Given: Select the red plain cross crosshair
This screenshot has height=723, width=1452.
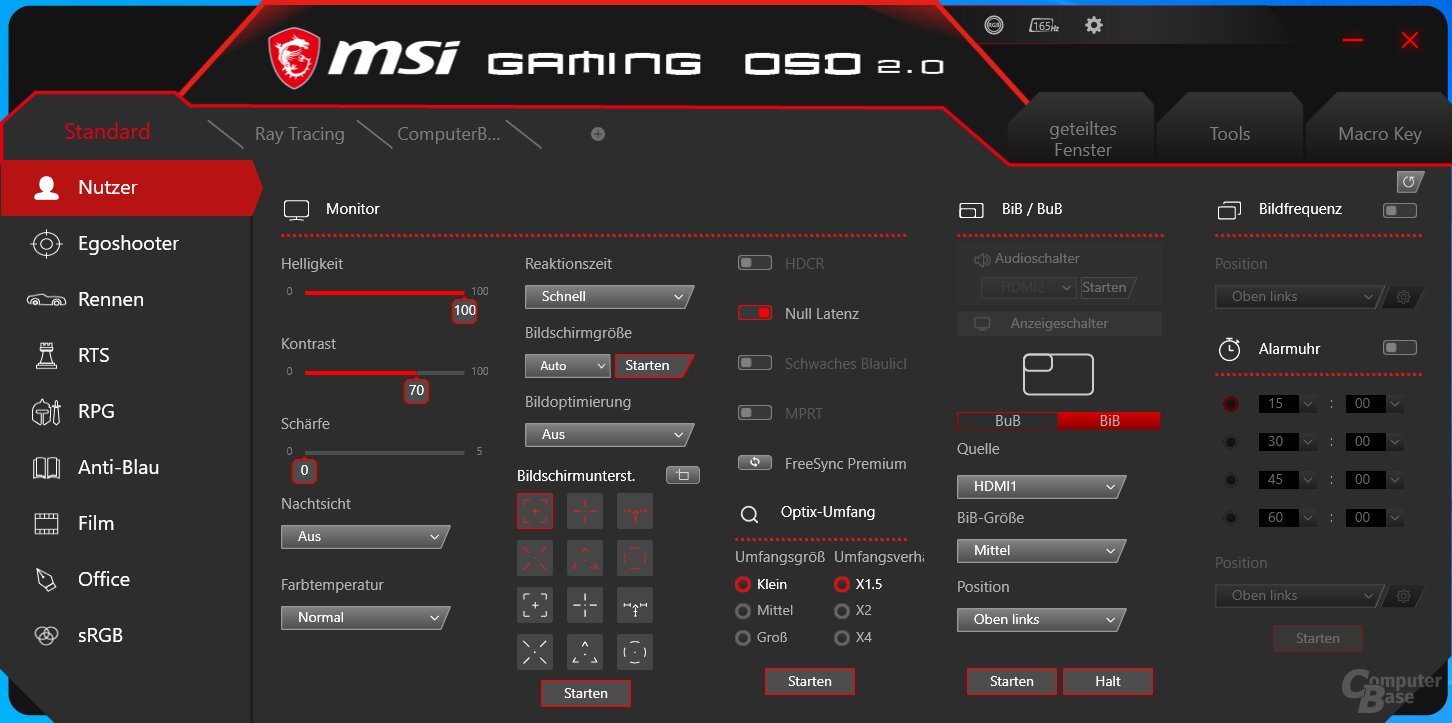Looking at the screenshot, I should [x=585, y=511].
